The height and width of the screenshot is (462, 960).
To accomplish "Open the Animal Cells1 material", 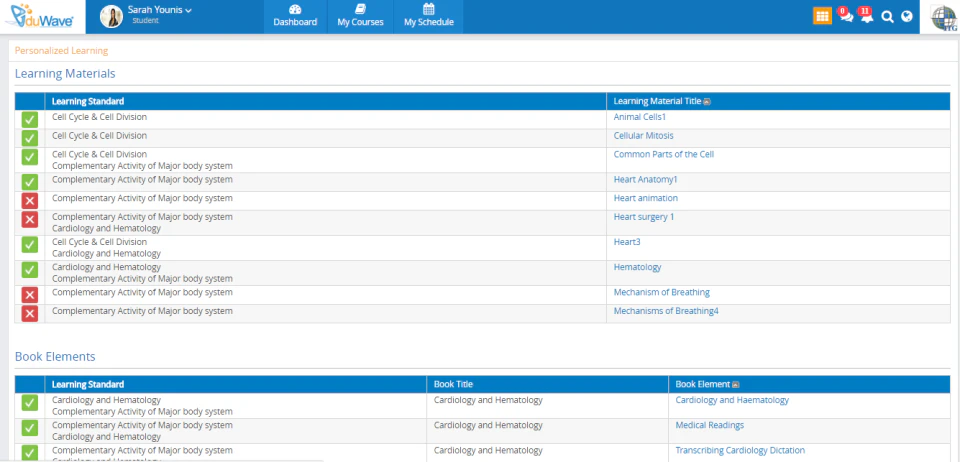I will [639, 117].
